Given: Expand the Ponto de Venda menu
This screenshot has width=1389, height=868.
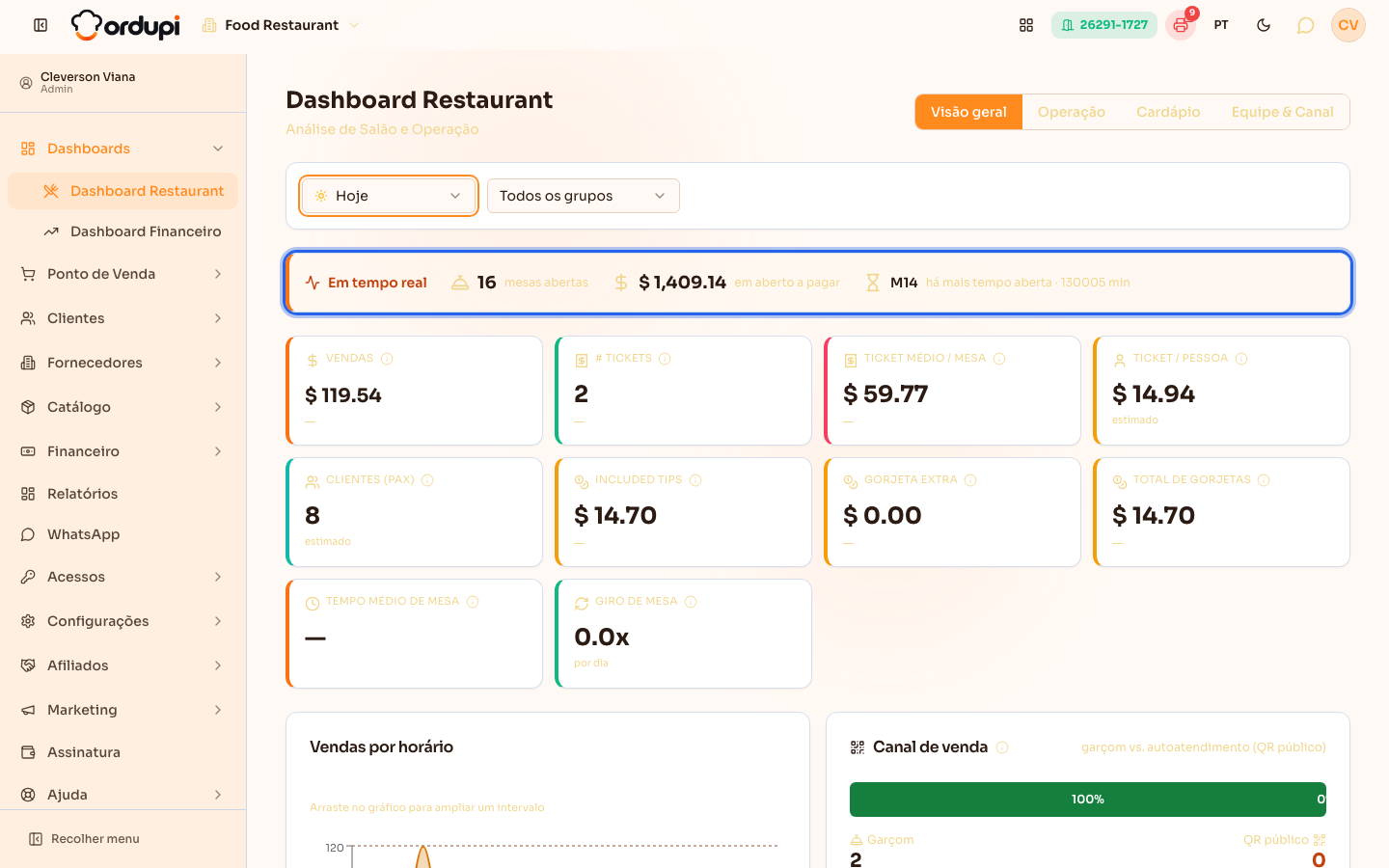Looking at the screenshot, I should coord(123,274).
